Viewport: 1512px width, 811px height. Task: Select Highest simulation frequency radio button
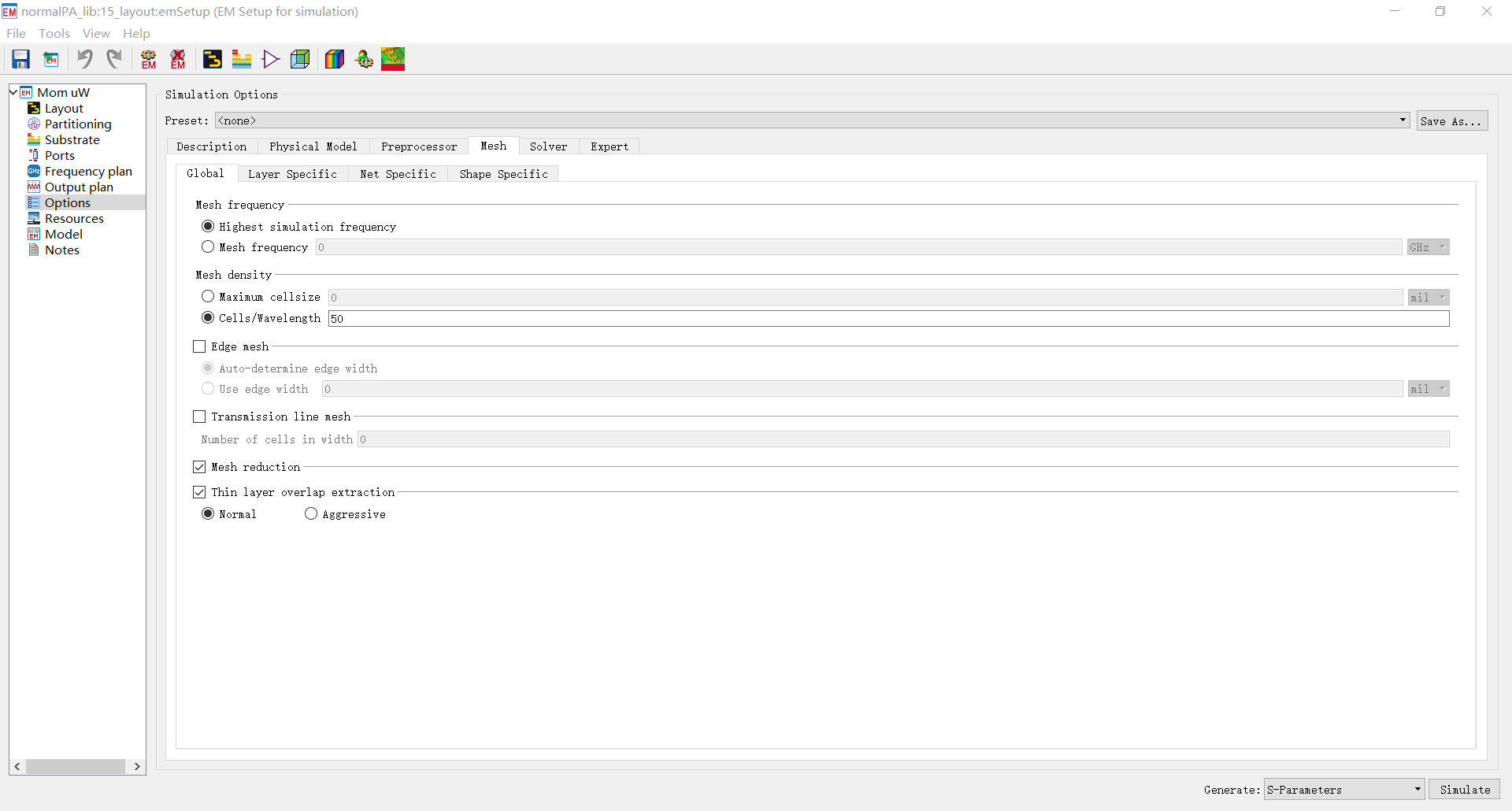click(208, 226)
